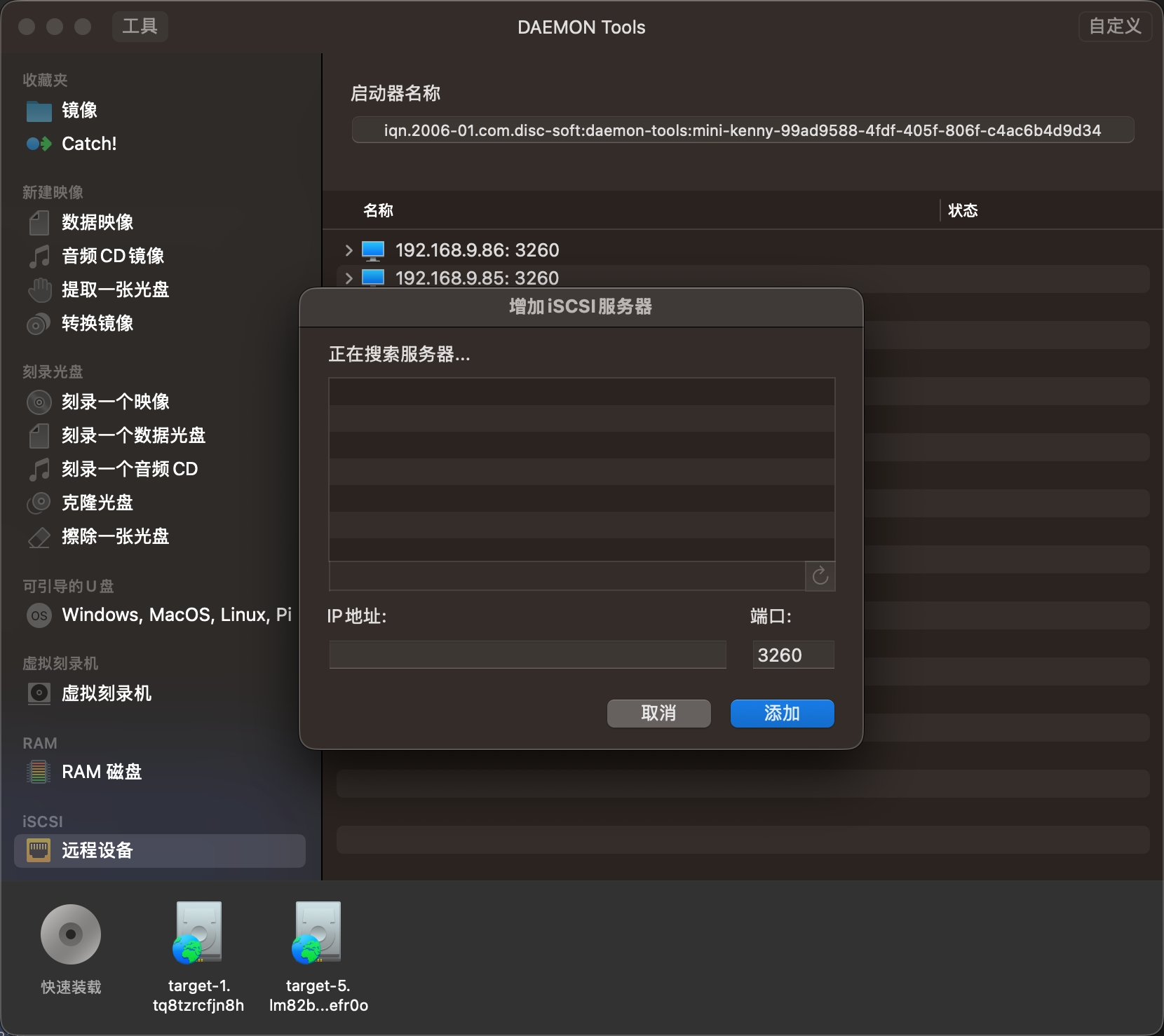Click the RAM 磁盘 chip icon
This screenshot has width=1164, height=1036.
pyautogui.click(x=39, y=772)
